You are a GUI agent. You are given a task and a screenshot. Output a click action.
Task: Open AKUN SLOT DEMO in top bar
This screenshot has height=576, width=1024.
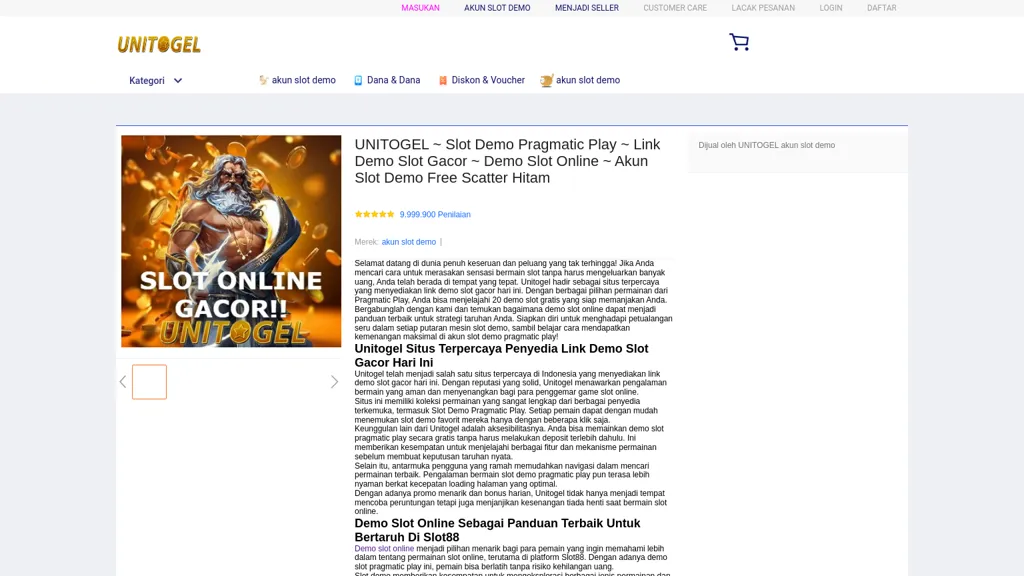coord(497,8)
